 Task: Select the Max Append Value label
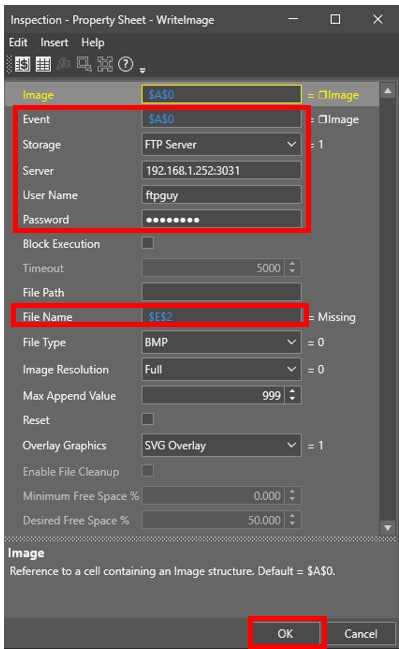(x=70, y=396)
